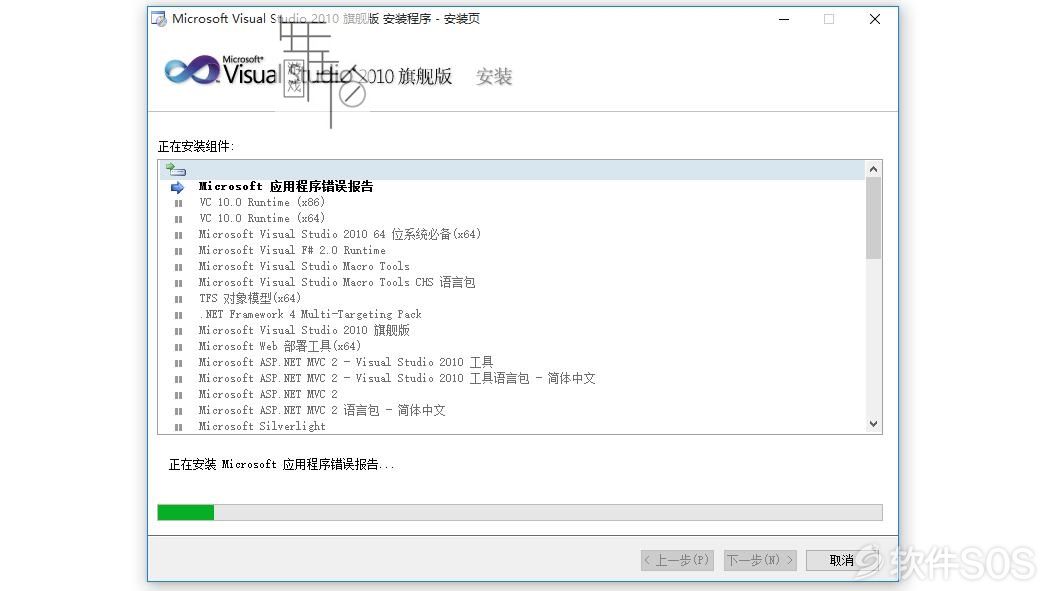The image size is (1051, 591).
Task: Click pending icon beside .NET Framework 4 Multi-Targeting Pack
Action: [178, 315]
